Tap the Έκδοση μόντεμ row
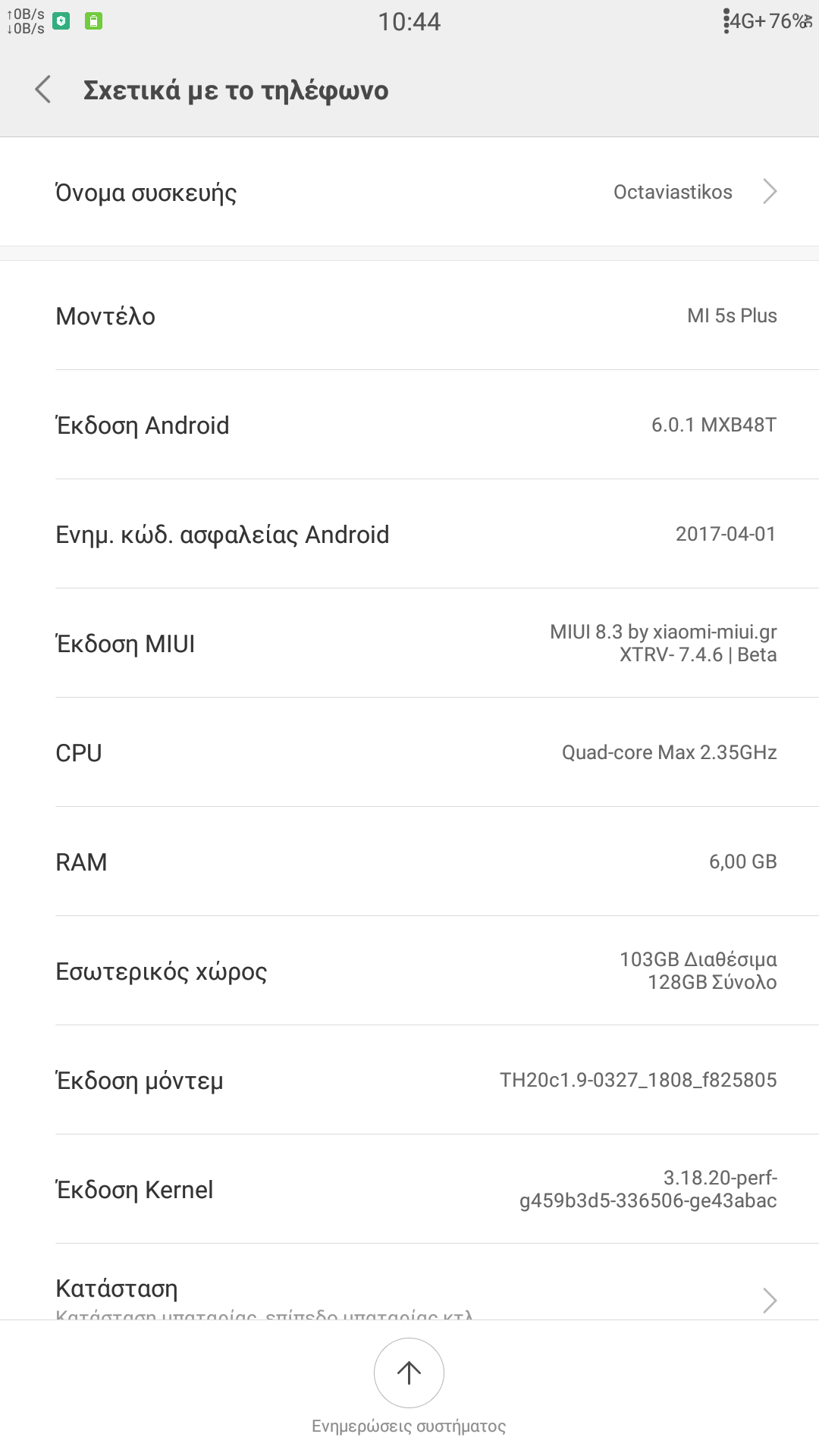This screenshot has height=1456, width=819. pos(409,1080)
